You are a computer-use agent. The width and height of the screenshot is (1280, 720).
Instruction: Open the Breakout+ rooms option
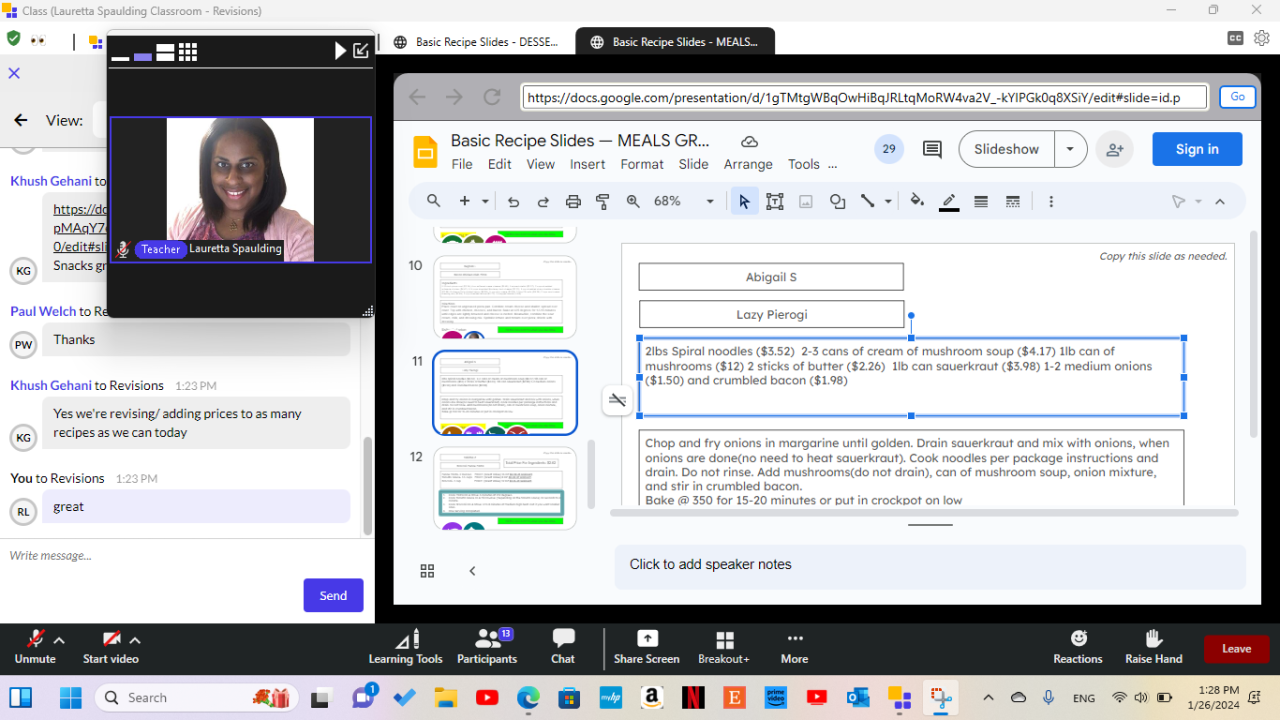pyautogui.click(x=724, y=647)
